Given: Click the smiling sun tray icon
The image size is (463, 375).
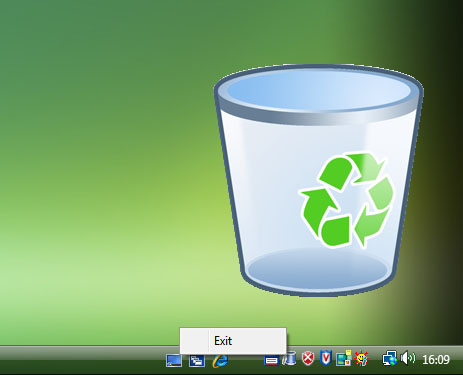Looking at the screenshot, I should 361,358.
